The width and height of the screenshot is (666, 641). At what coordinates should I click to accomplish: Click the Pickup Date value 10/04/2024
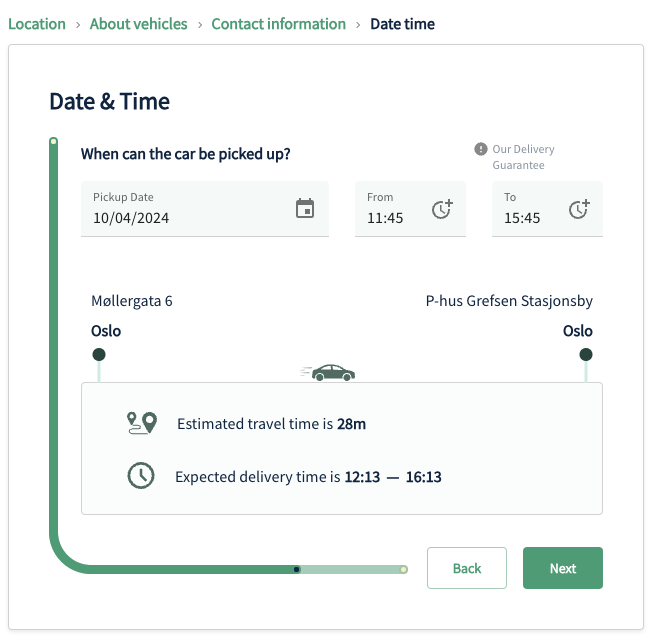coord(131,218)
